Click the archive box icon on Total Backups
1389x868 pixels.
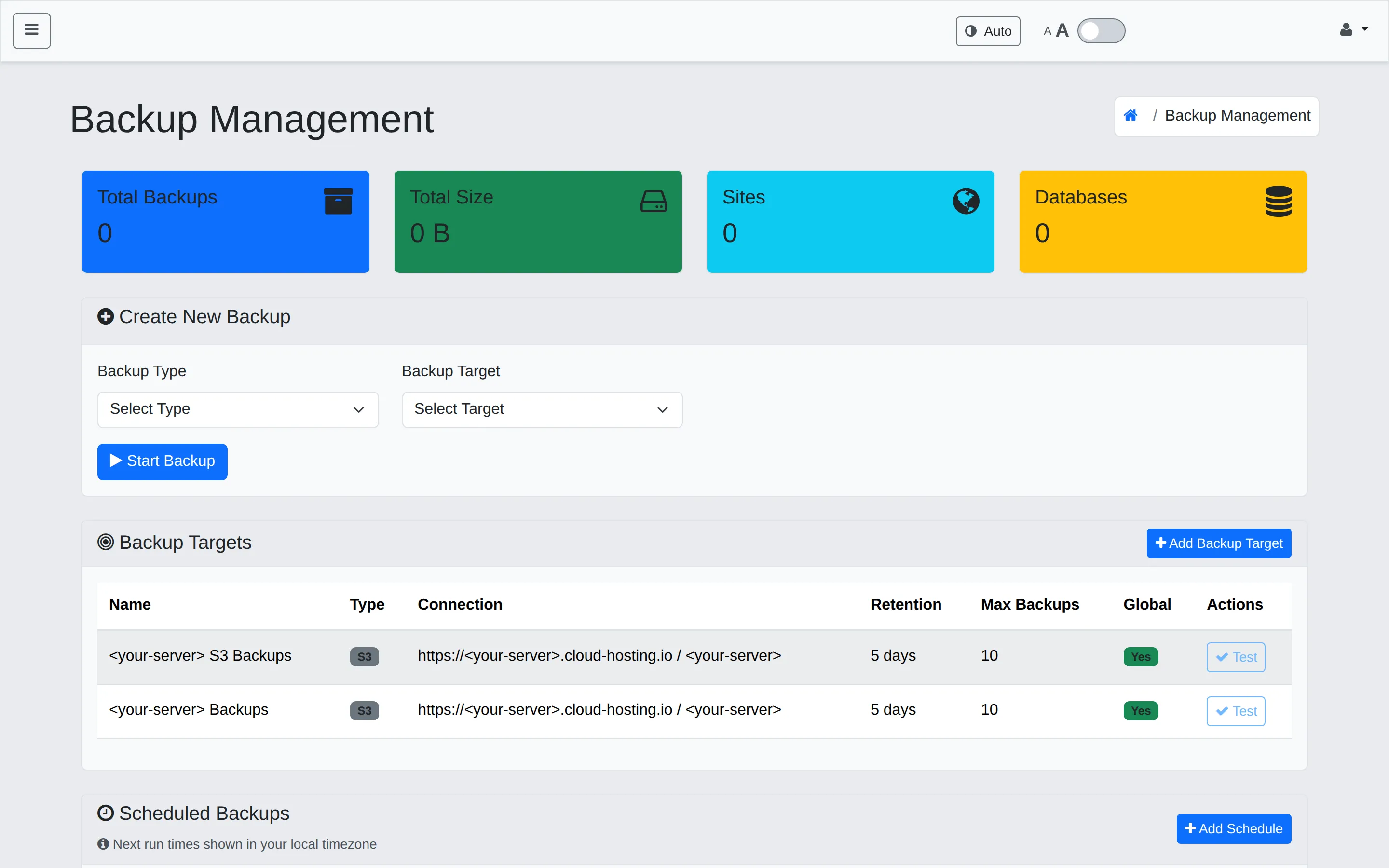[338, 201]
